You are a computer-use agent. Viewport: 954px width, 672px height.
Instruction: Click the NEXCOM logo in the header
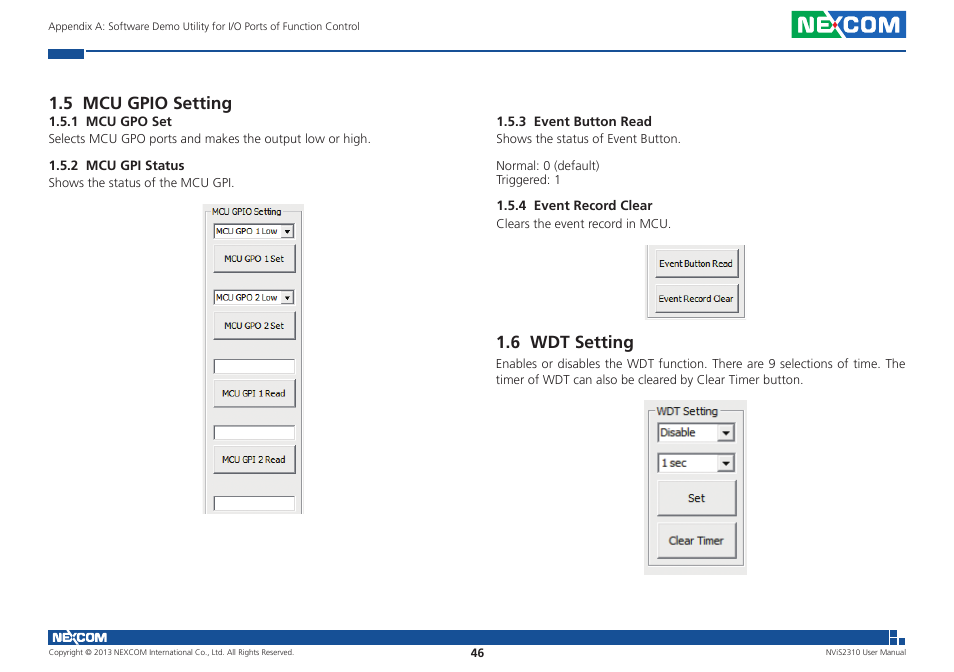point(848,24)
